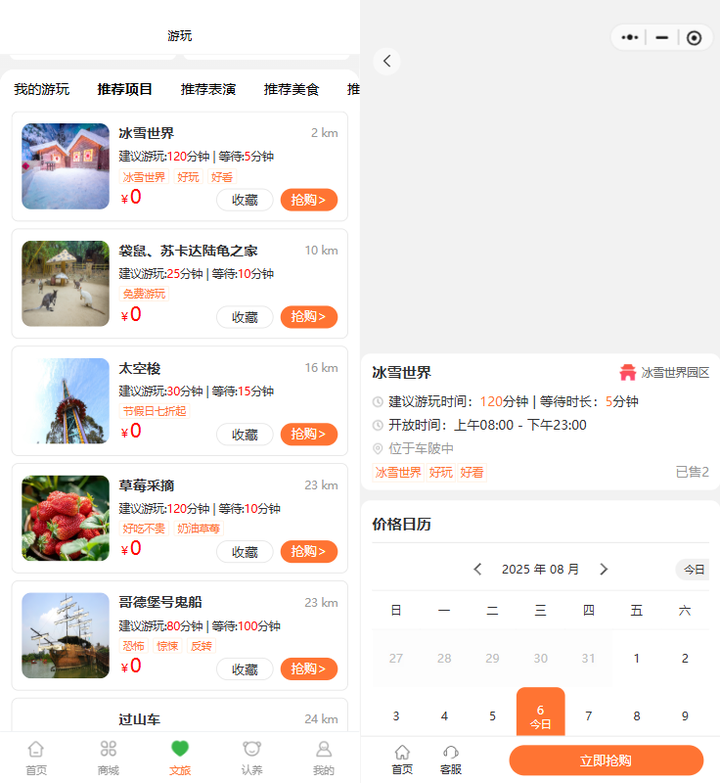Image resolution: width=720 pixels, height=783 pixels.
Task: Click the 免费游玩 tag
Action: coord(144,294)
